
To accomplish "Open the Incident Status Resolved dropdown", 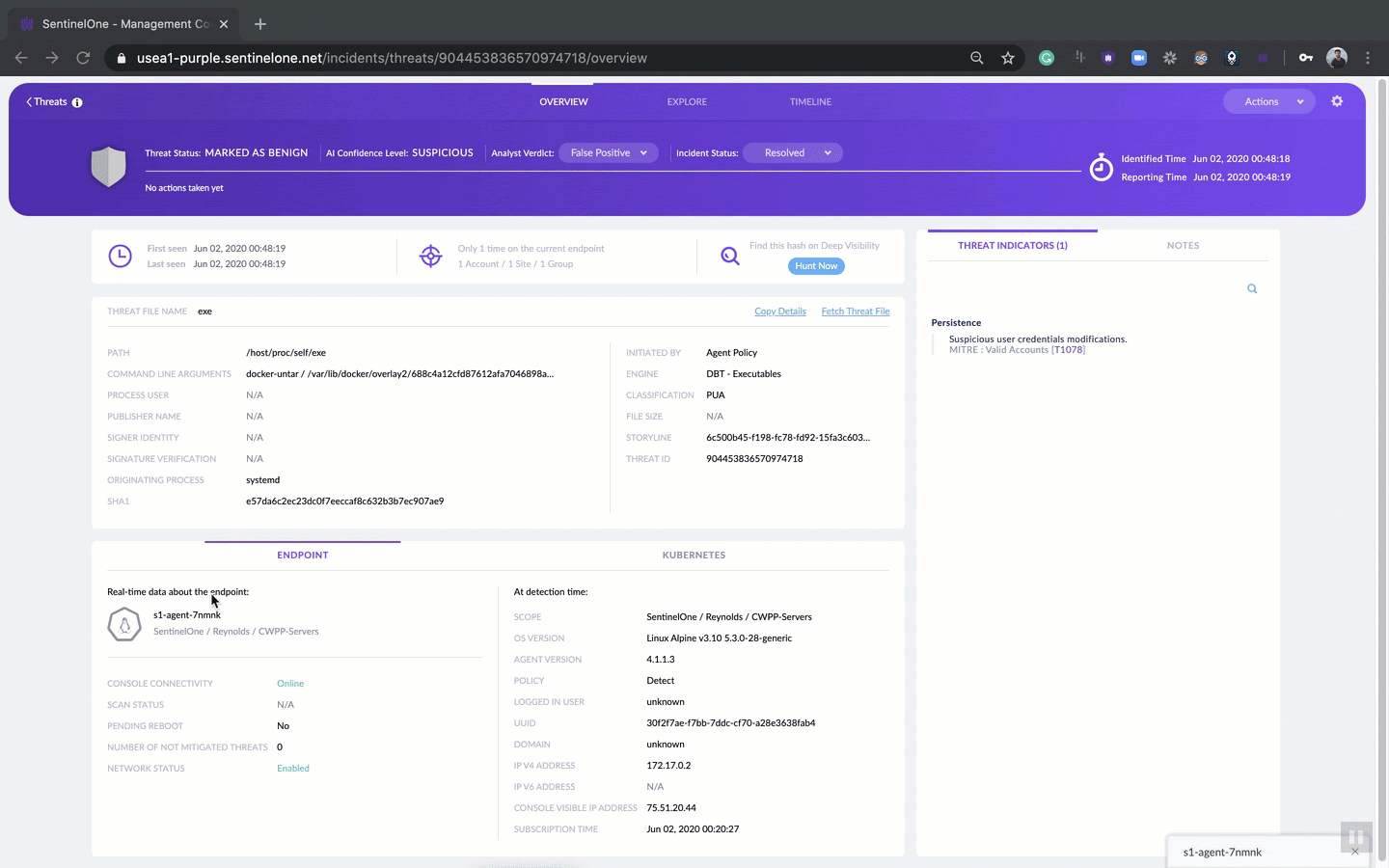I will [793, 153].
